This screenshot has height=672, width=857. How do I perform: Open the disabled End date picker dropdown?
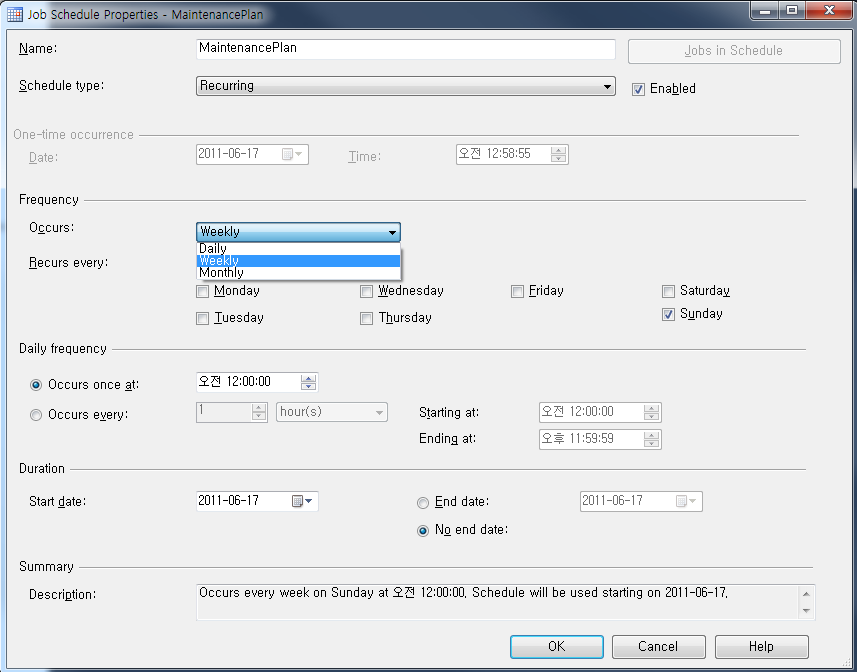point(686,501)
